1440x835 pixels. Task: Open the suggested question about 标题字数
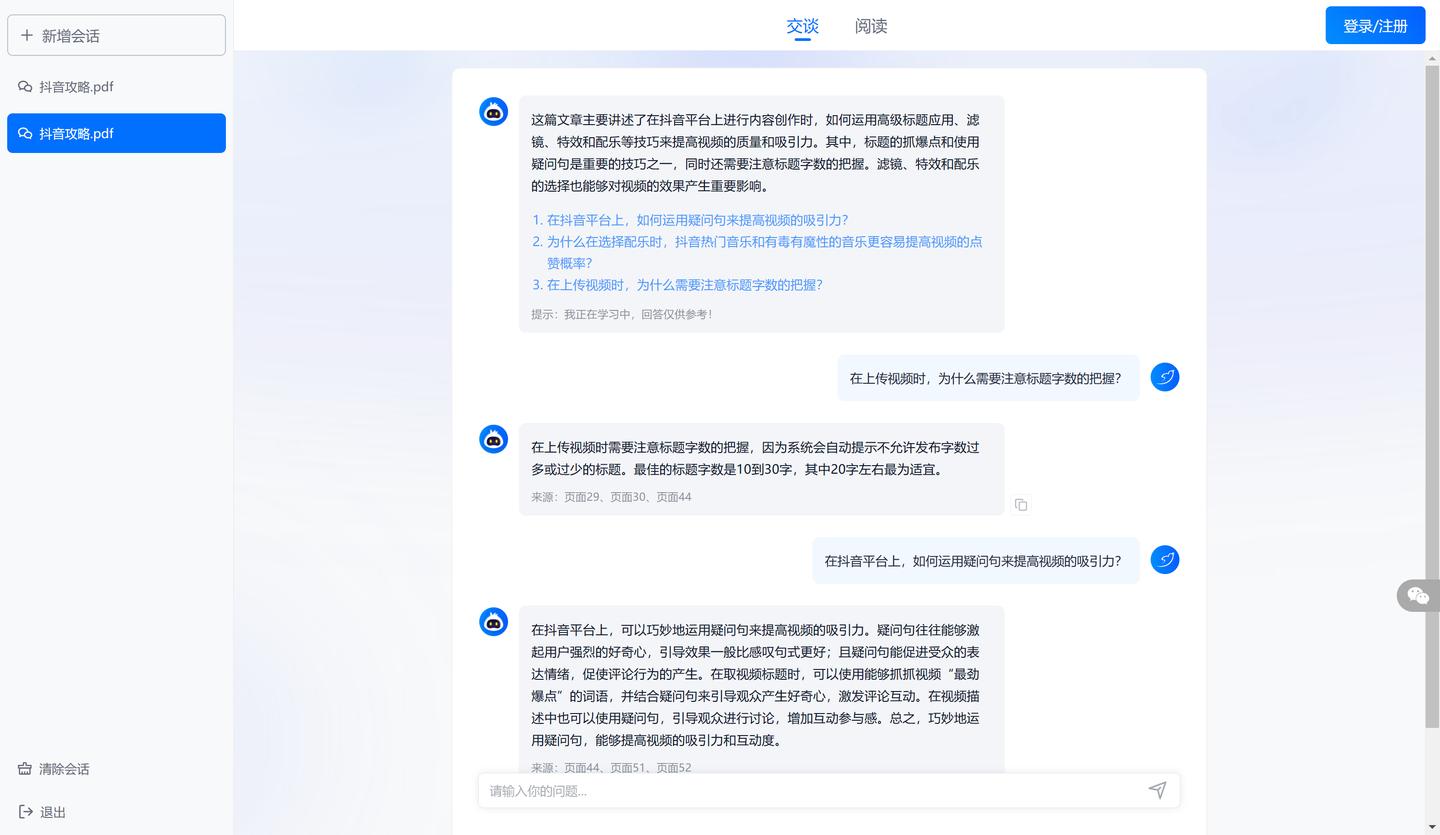point(681,284)
